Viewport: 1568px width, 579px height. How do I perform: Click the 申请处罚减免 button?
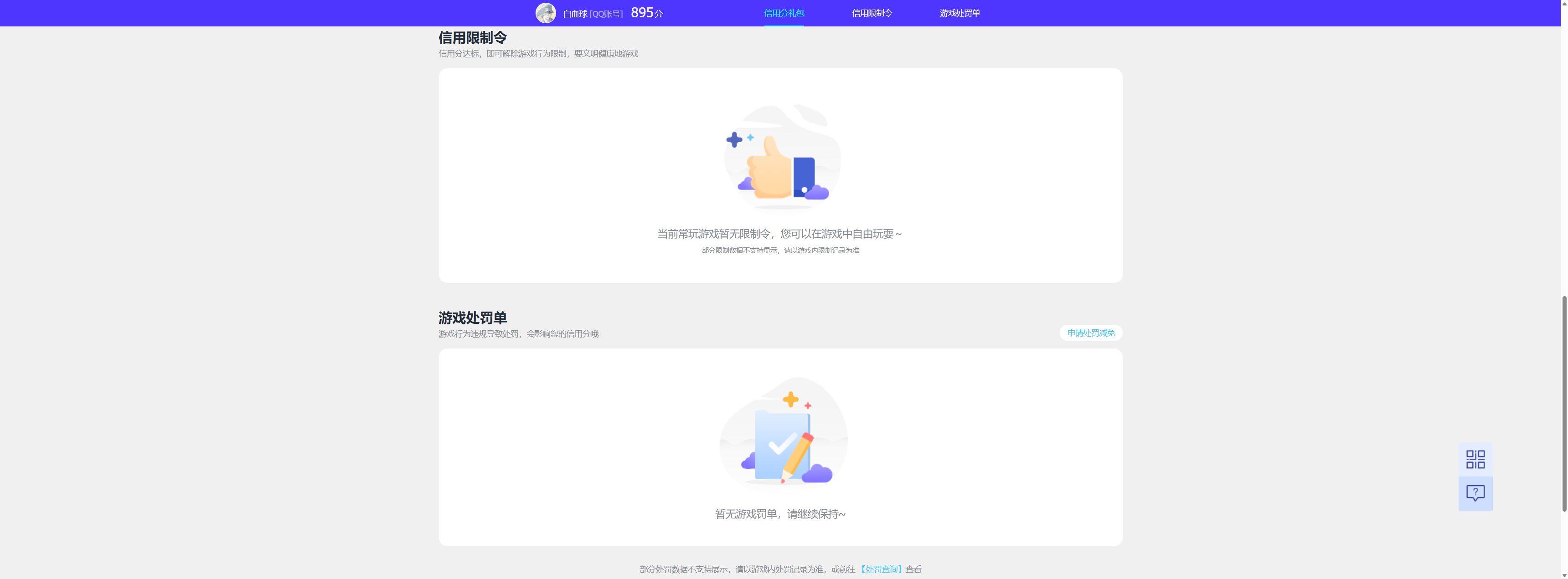pyautogui.click(x=1091, y=333)
